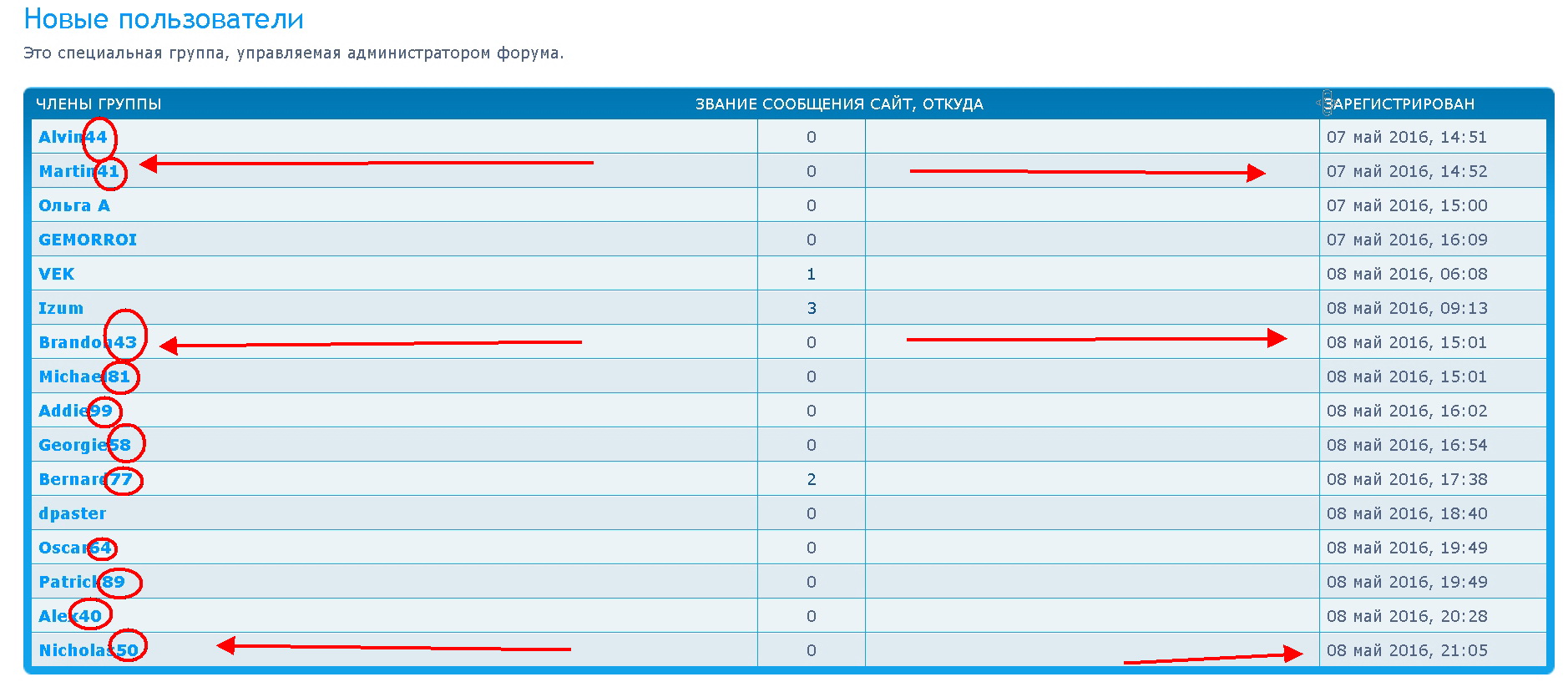Select the date 08 май 2016, 16:54
1568x682 pixels.
(x=1407, y=445)
